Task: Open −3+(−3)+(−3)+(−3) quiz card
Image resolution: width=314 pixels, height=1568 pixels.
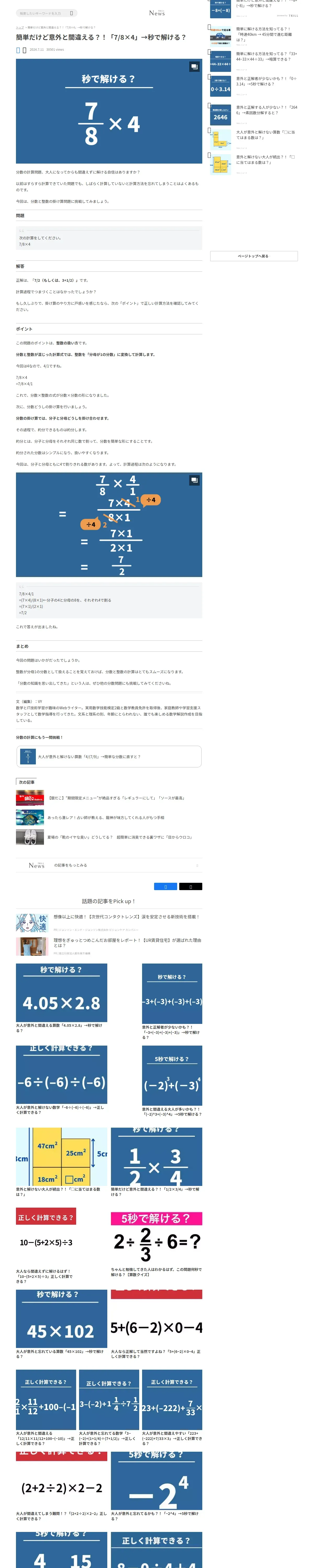Action: click(x=172, y=1001)
